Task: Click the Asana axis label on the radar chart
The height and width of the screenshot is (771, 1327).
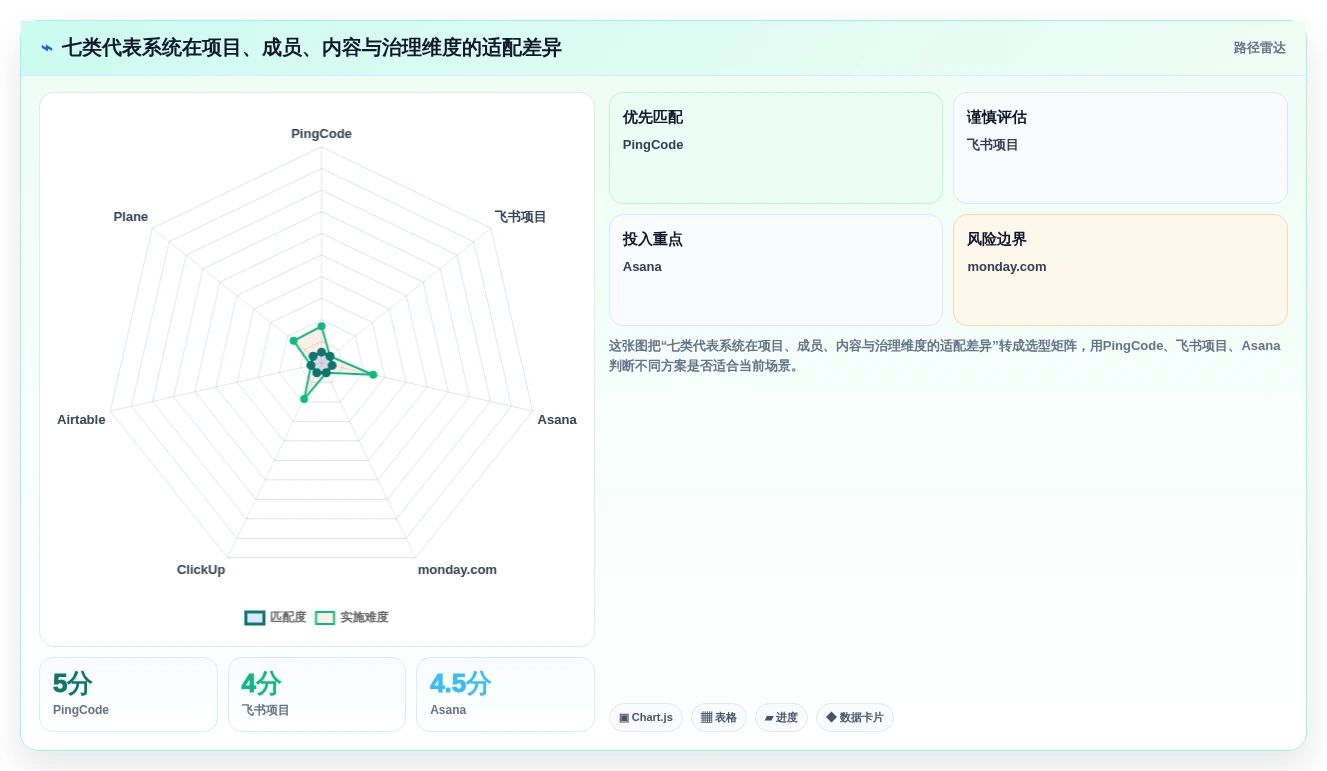Action: (x=557, y=420)
